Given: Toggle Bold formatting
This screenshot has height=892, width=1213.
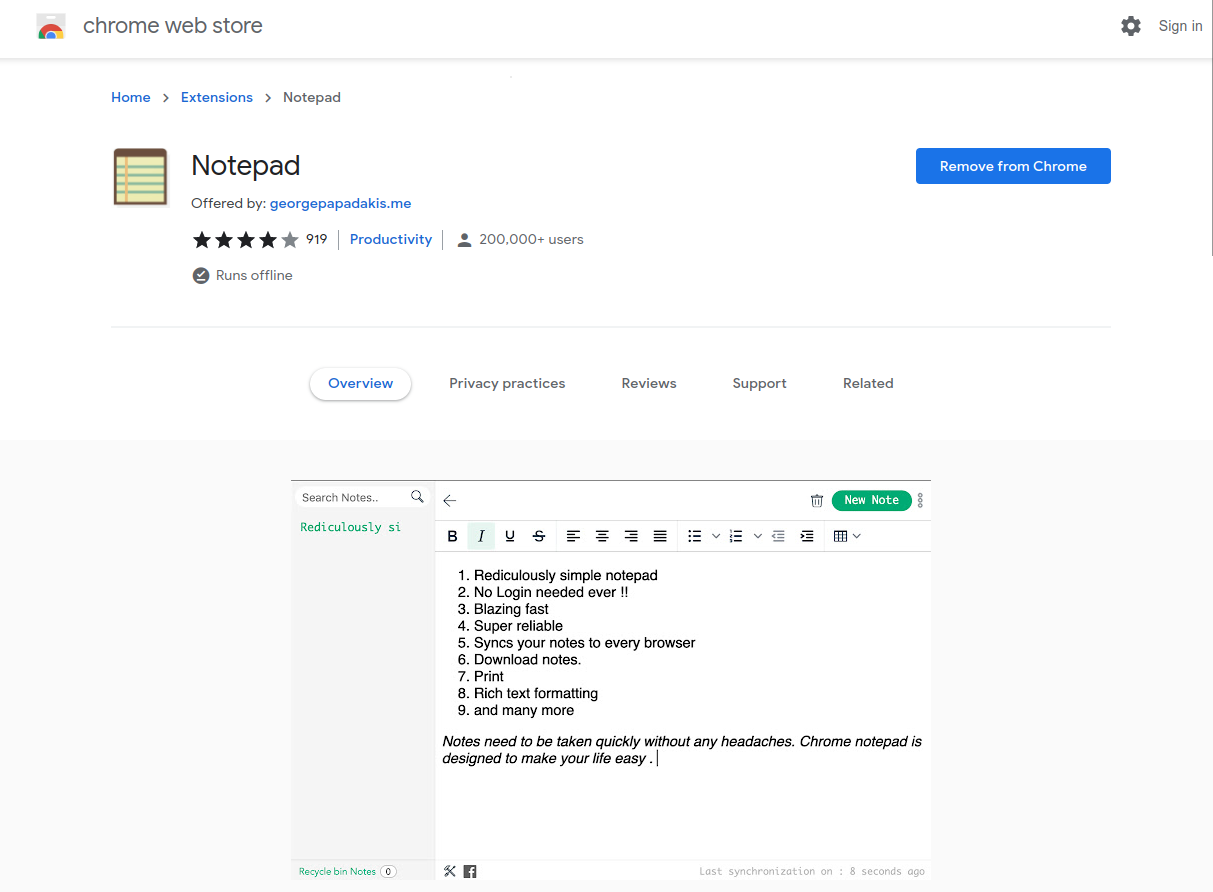Looking at the screenshot, I should (452, 536).
